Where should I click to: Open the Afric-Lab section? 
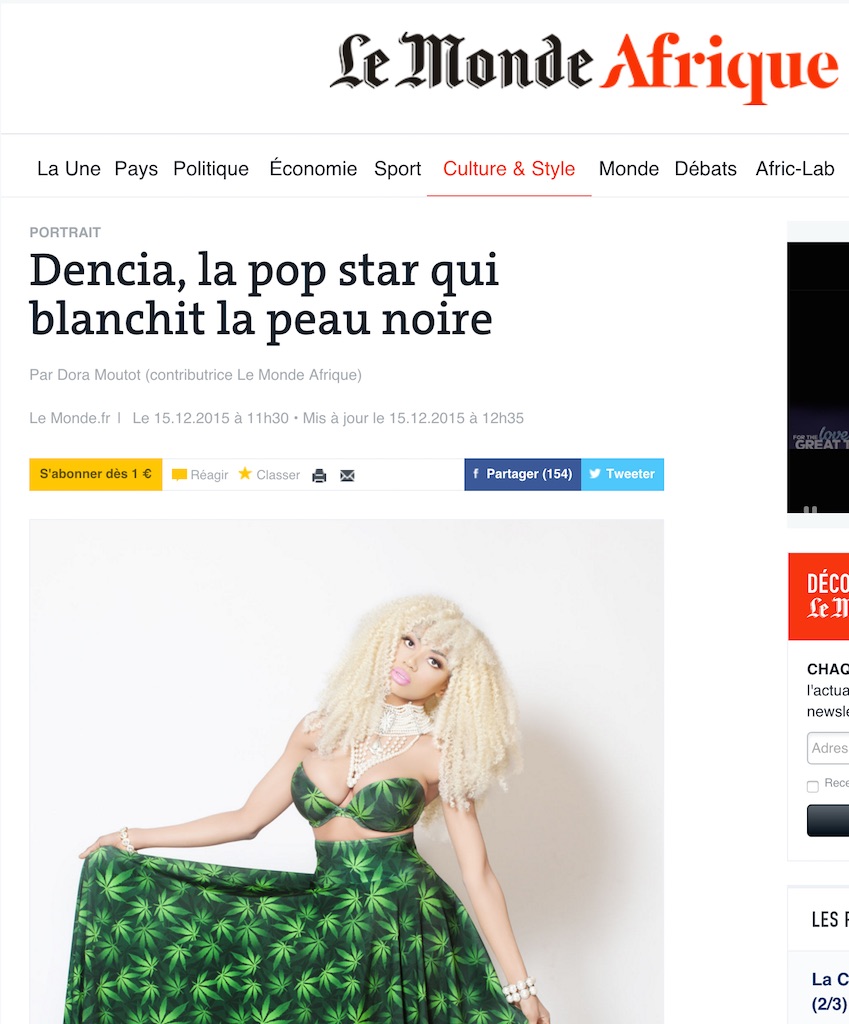(795, 168)
